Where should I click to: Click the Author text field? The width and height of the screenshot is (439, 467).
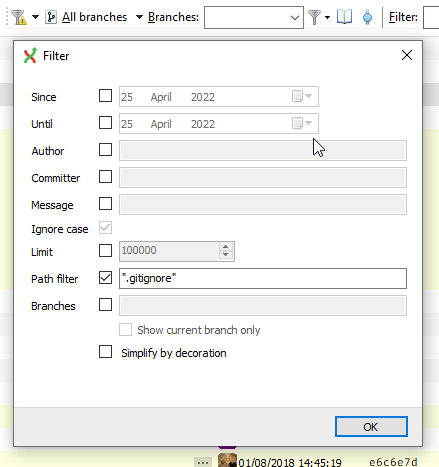[x=263, y=150]
